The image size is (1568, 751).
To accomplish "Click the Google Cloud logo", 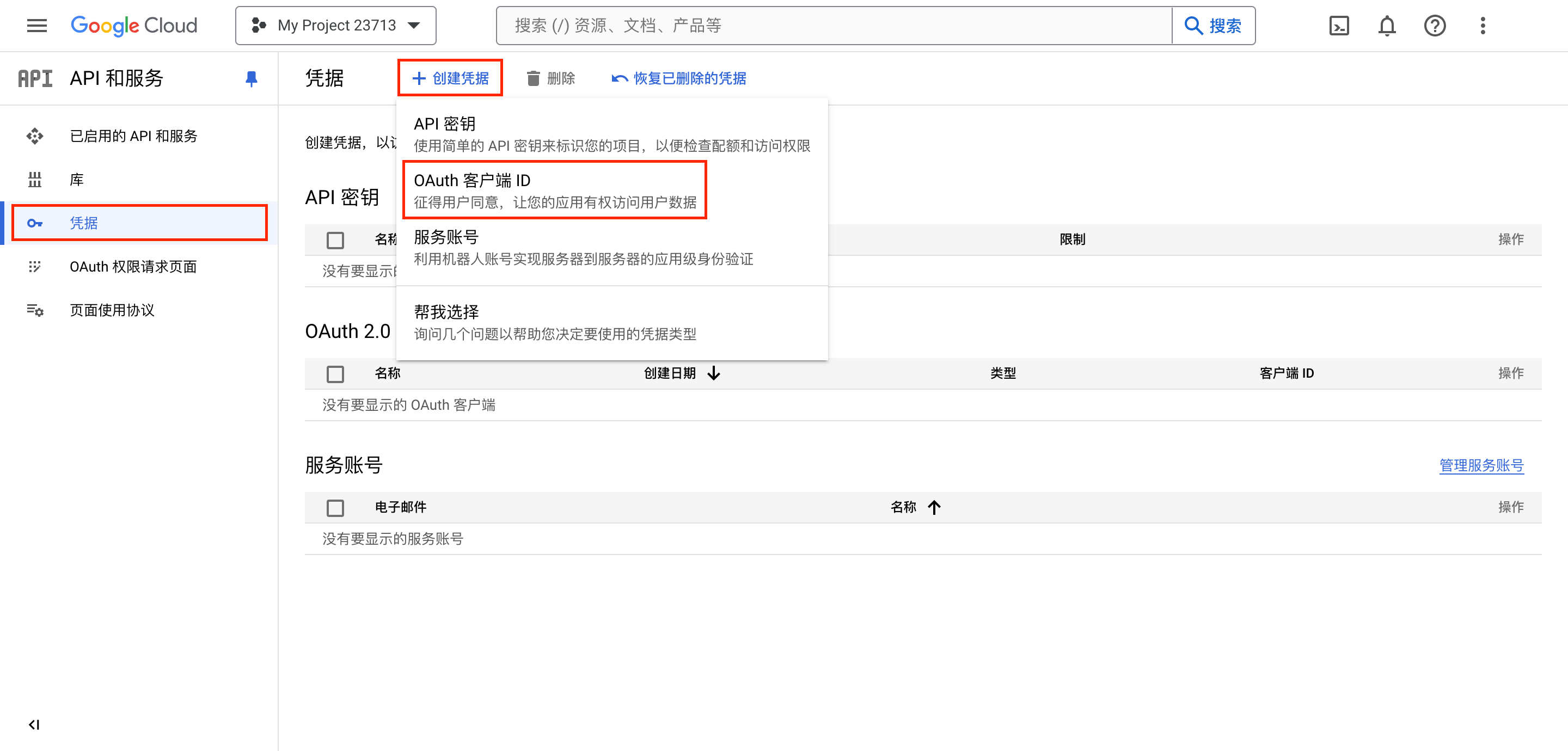I will click(134, 26).
